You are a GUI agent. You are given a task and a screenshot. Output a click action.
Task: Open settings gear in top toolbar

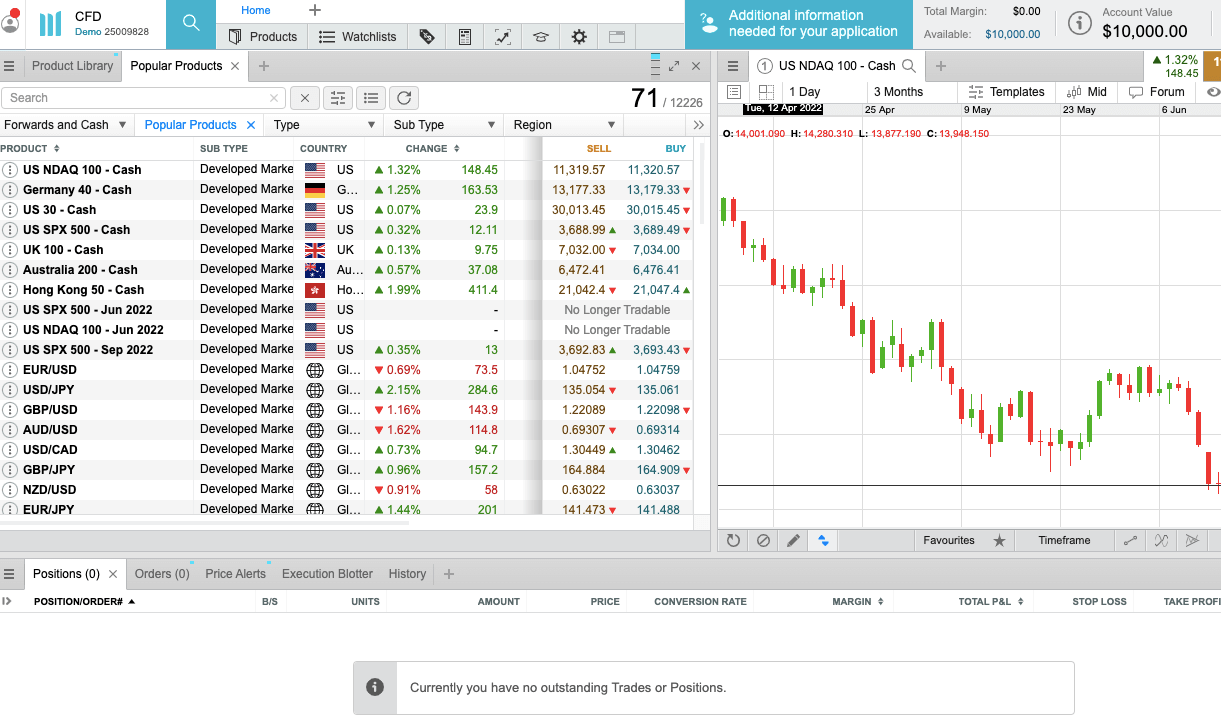pyautogui.click(x=579, y=37)
